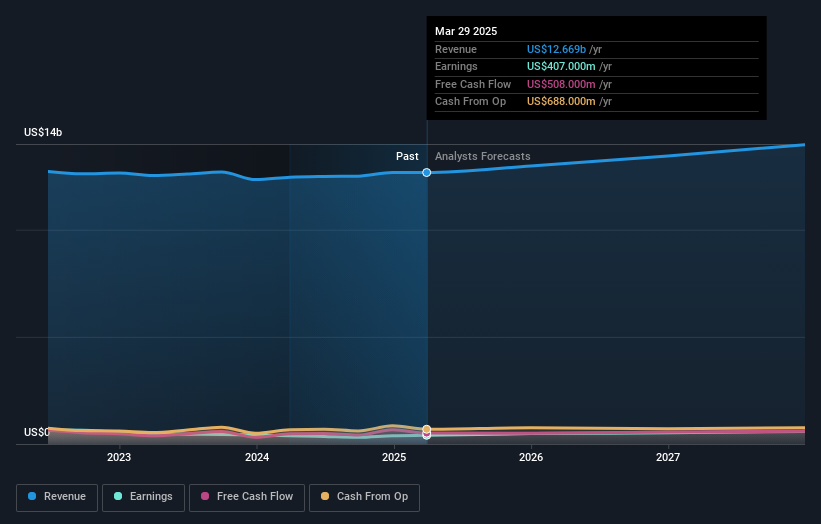
Task: Click the Revenue row label in tooltip
Action: 456,49
